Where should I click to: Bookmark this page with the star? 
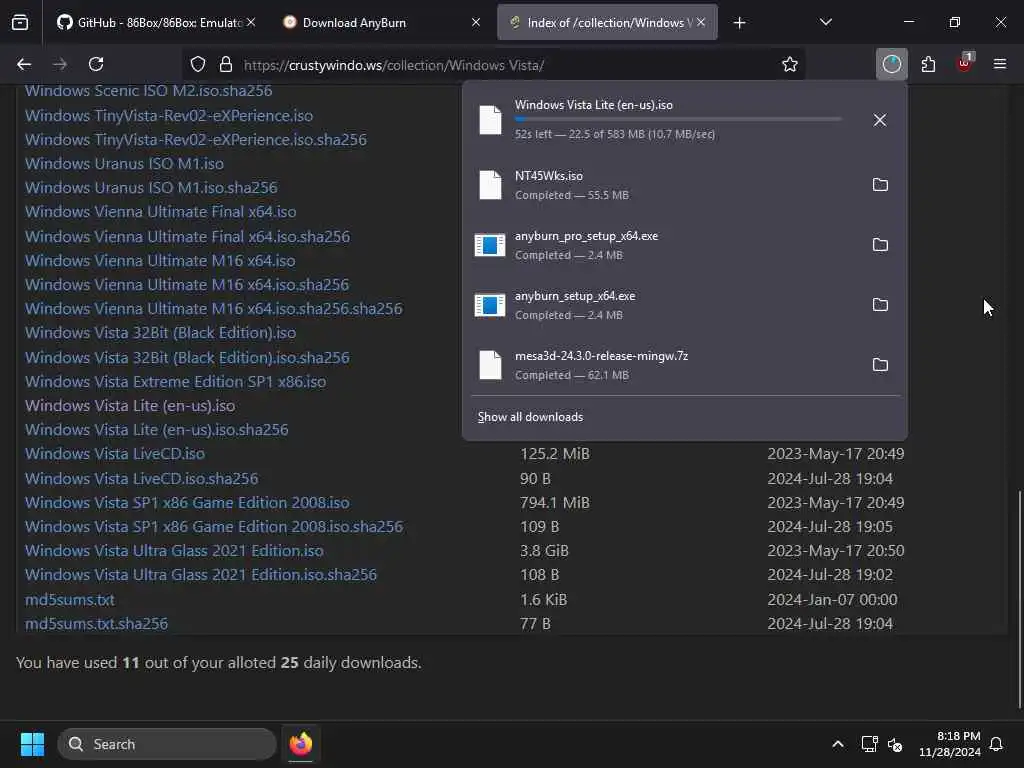click(x=790, y=64)
